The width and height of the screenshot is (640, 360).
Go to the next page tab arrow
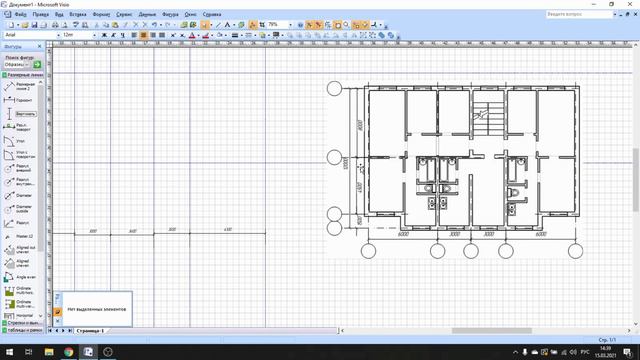tap(63, 331)
